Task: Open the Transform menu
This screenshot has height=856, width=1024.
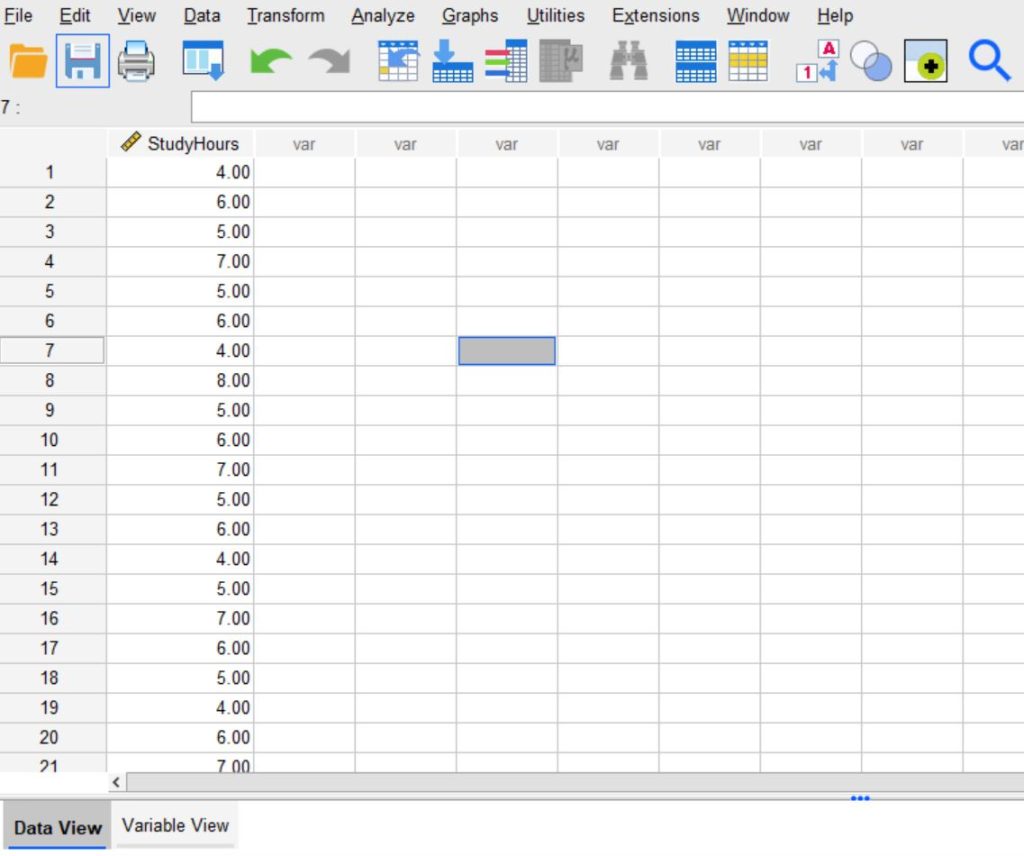Action: tap(286, 15)
